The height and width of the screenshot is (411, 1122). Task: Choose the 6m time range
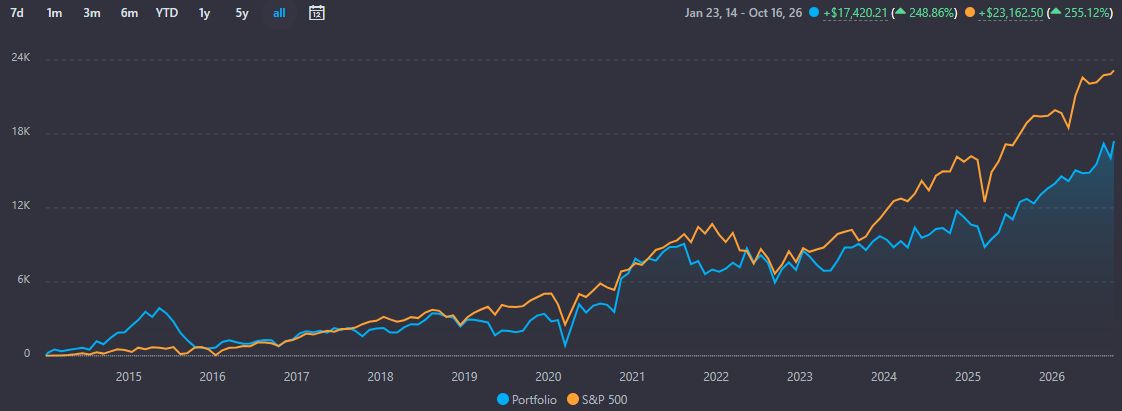[x=129, y=13]
